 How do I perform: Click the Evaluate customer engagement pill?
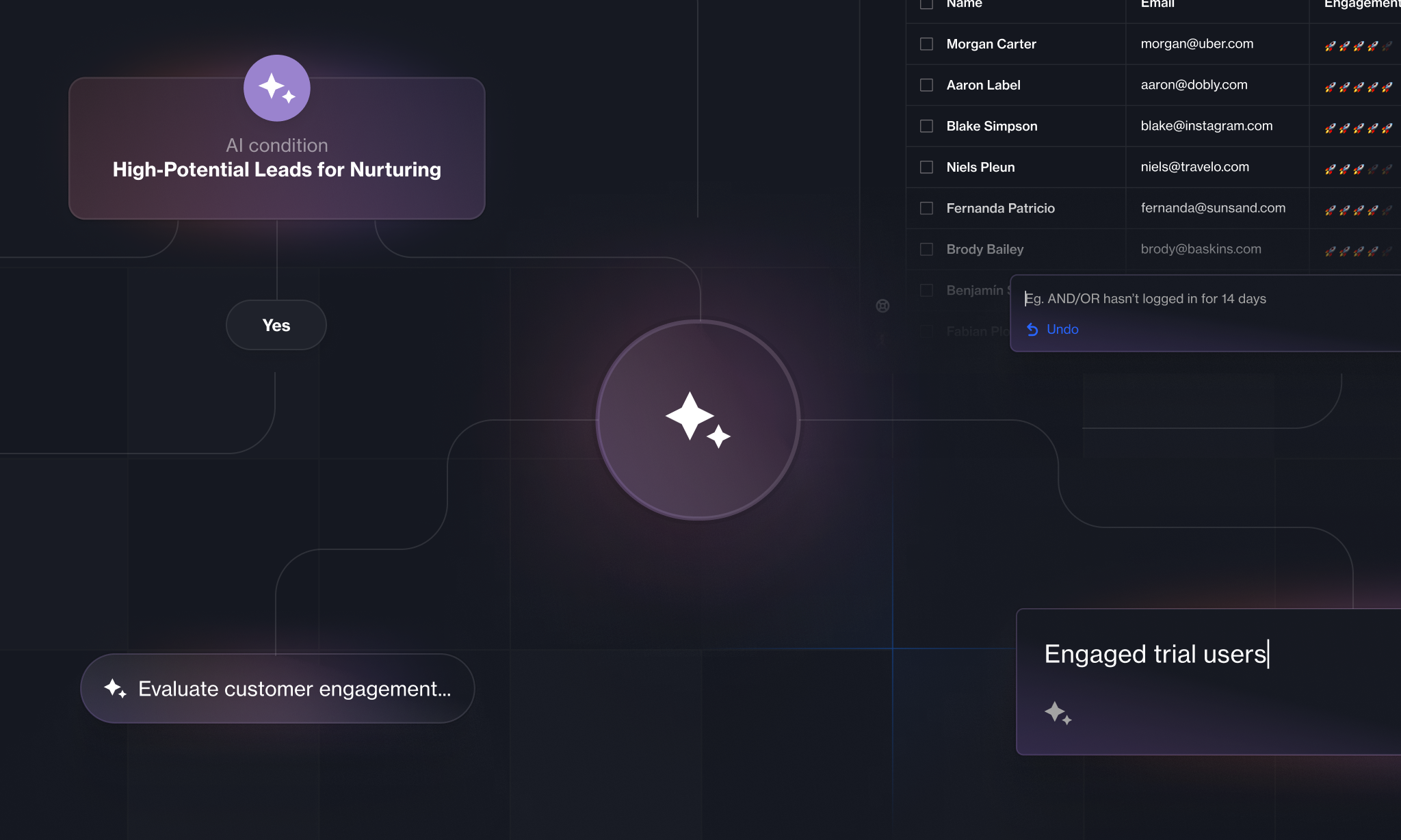(x=278, y=688)
